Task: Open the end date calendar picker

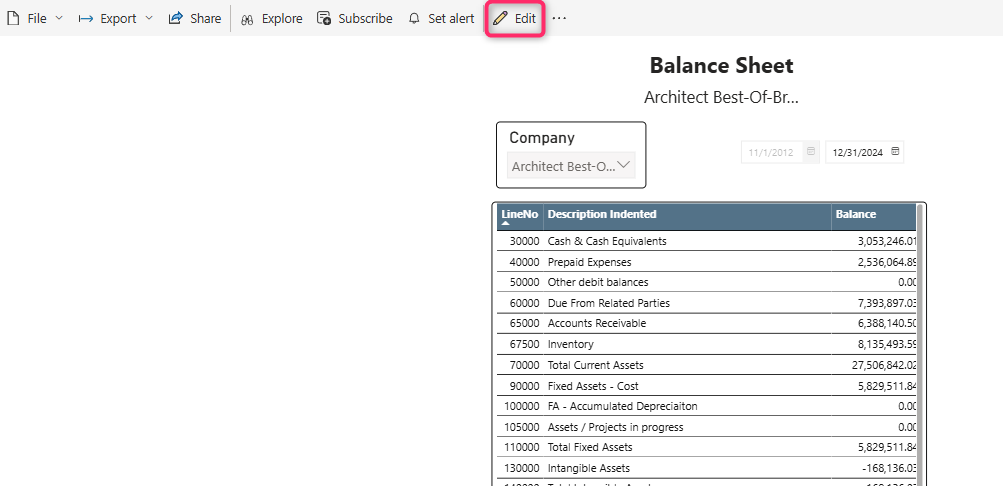Action: pos(895,152)
